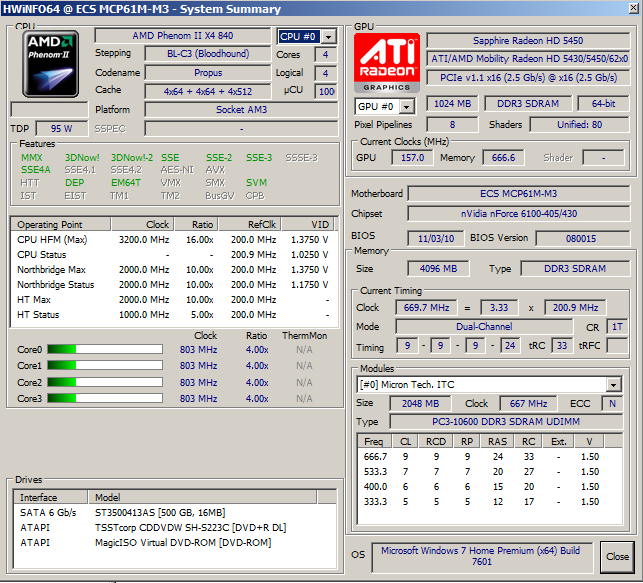Image resolution: width=643 pixels, height=583 pixels.
Task: Select the MagicISO Virtual DVD-ROM drive entry
Action: click(175, 543)
